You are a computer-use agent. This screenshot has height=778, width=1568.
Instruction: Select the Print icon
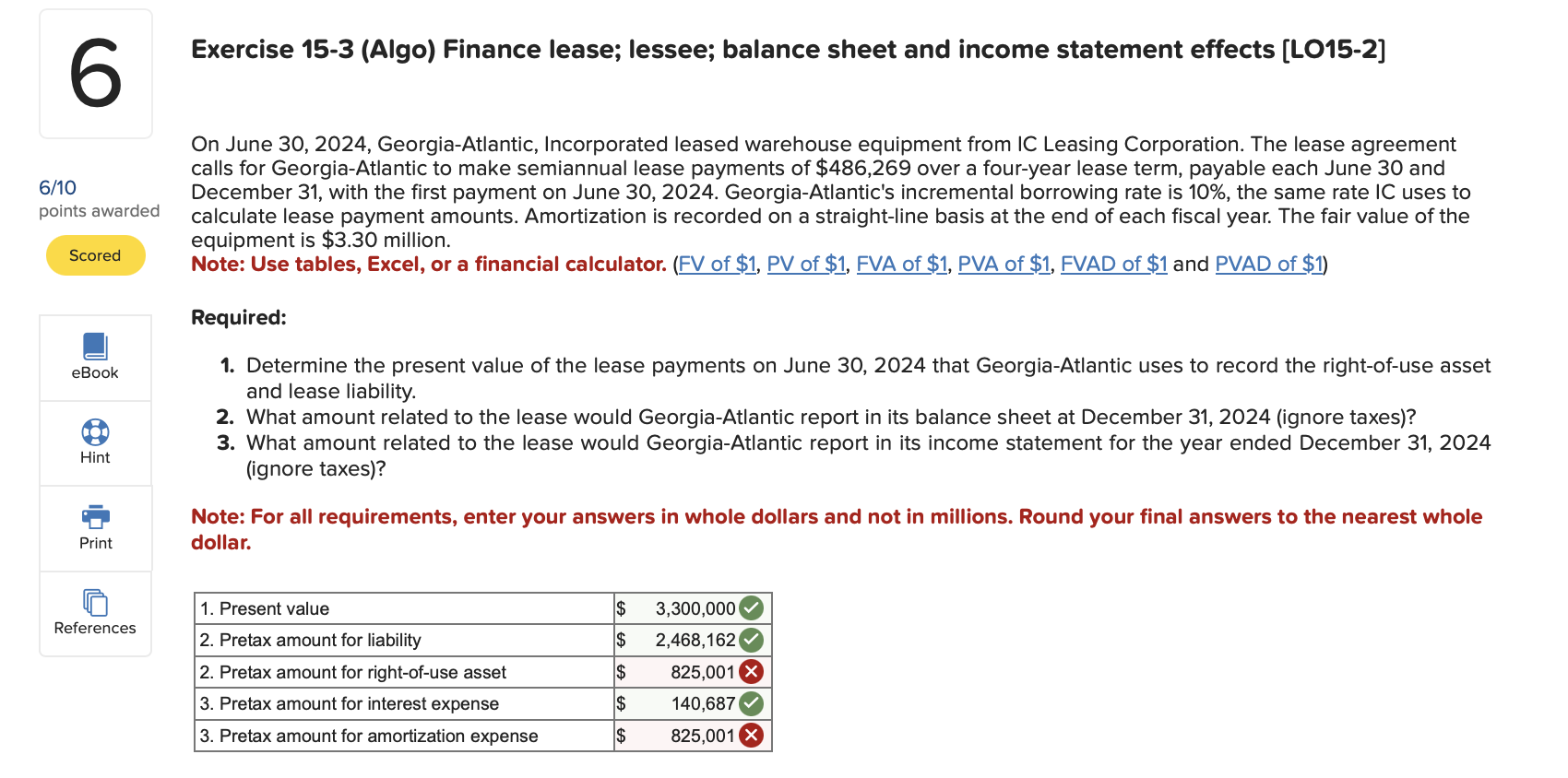(95, 527)
